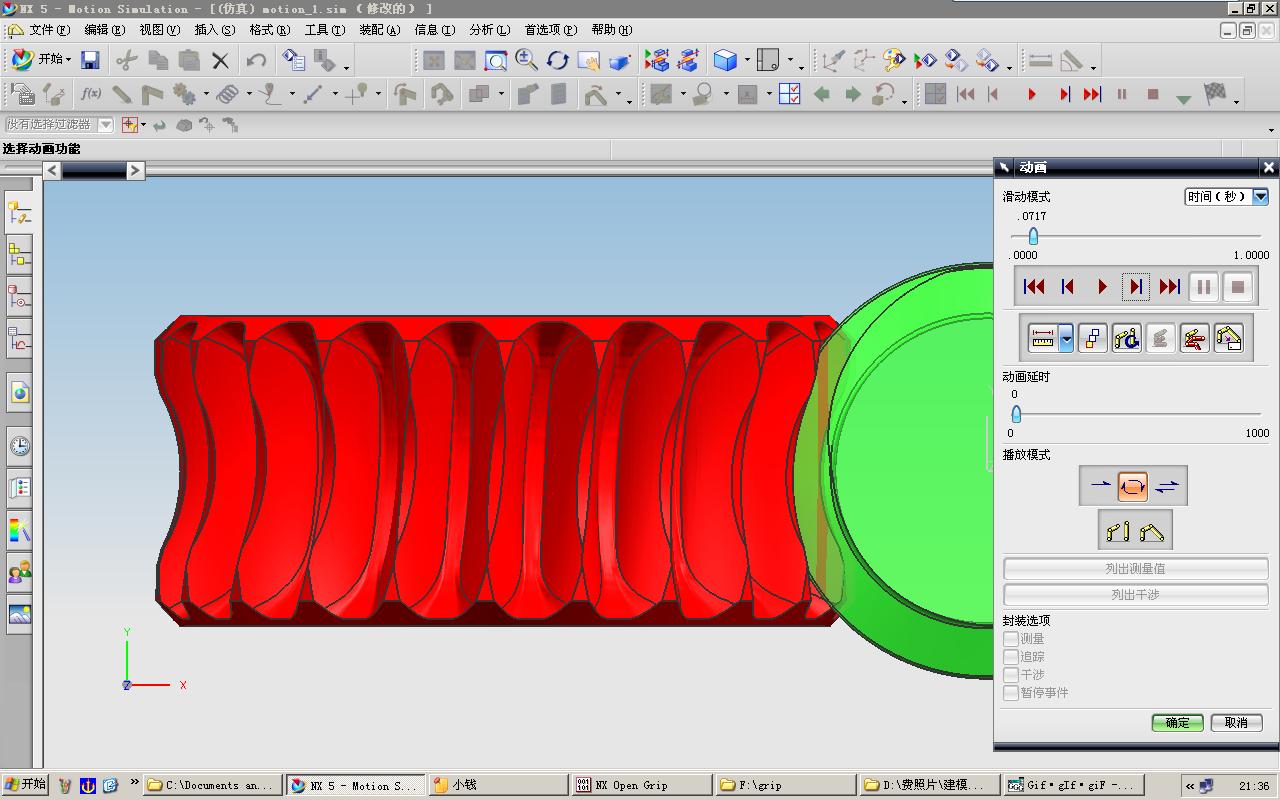
Task: Click the Undo arrow icon
Action: 256,60
